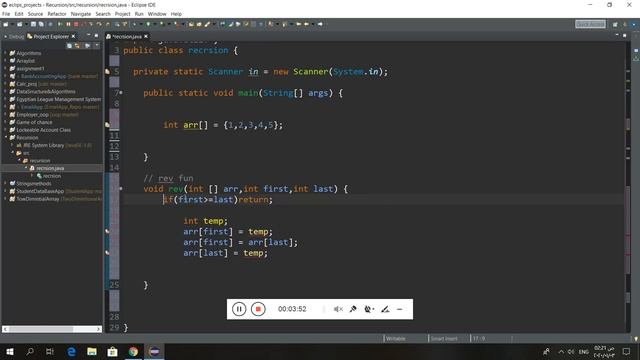The height and width of the screenshot is (360, 640).
Task: Select the TowDimintialArray project
Action: click(x=38, y=199)
